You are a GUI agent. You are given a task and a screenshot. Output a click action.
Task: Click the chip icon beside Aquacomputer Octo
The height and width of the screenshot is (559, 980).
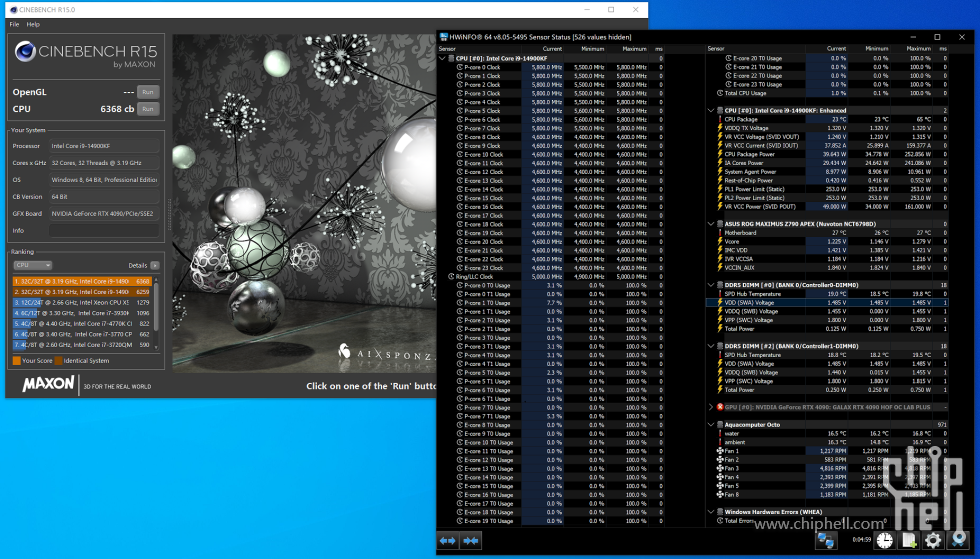point(720,425)
